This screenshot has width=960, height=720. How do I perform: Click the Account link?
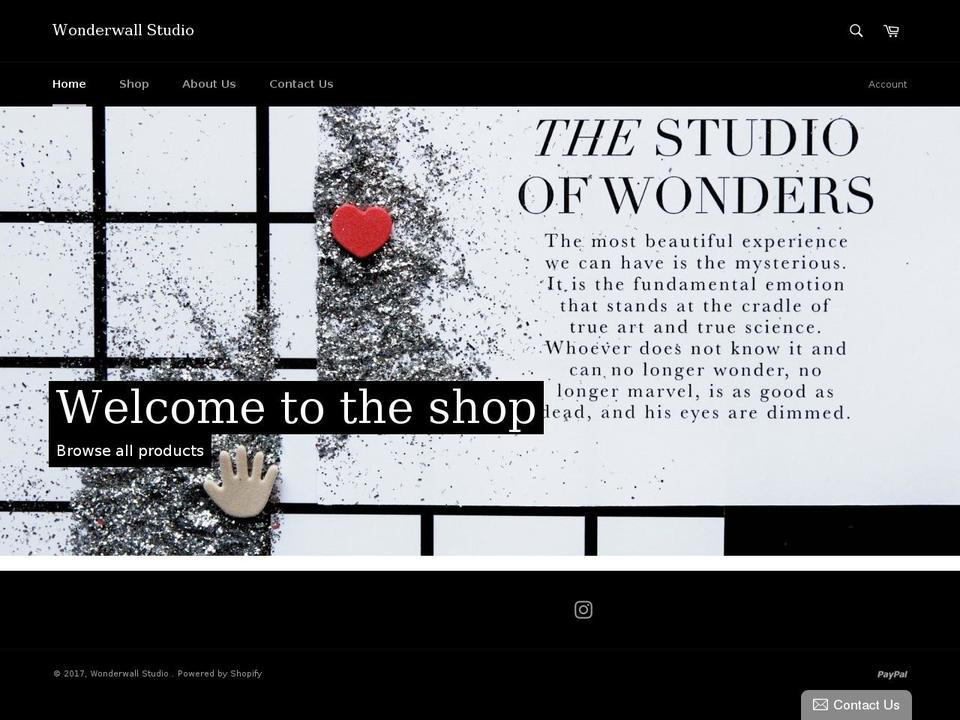[x=887, y=84]
